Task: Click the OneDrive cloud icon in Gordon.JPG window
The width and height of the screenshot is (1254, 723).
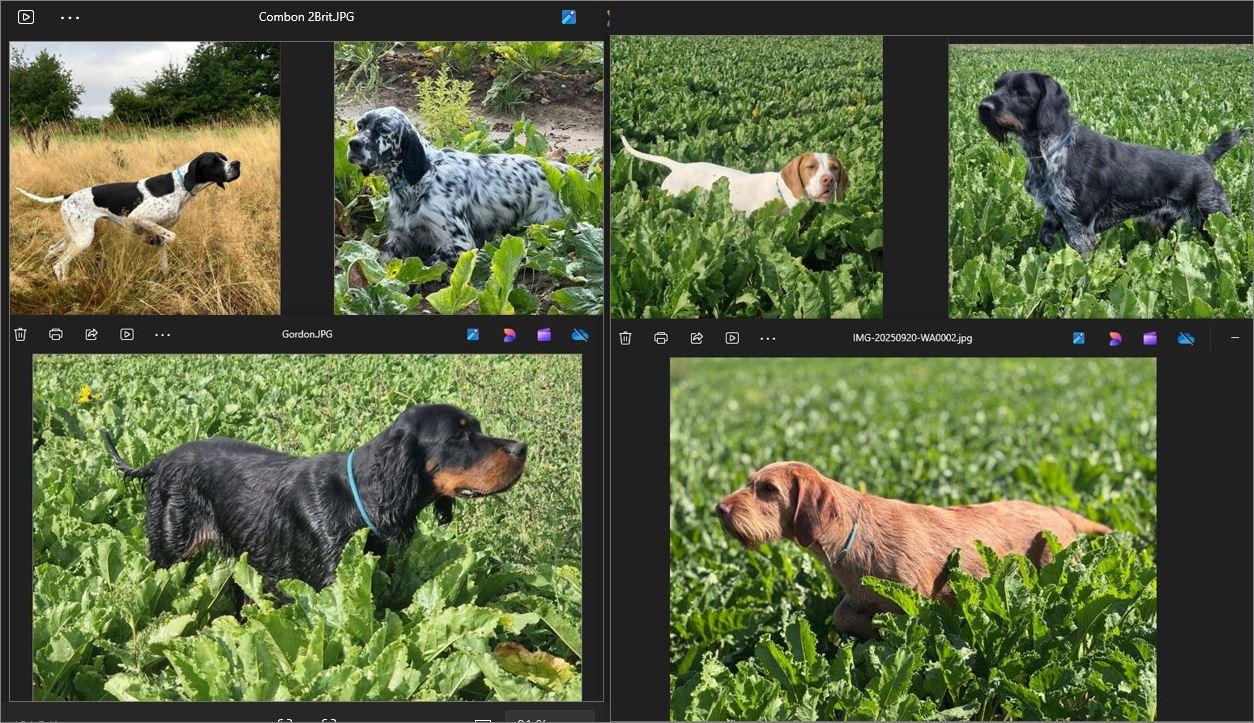Action: 580,335
